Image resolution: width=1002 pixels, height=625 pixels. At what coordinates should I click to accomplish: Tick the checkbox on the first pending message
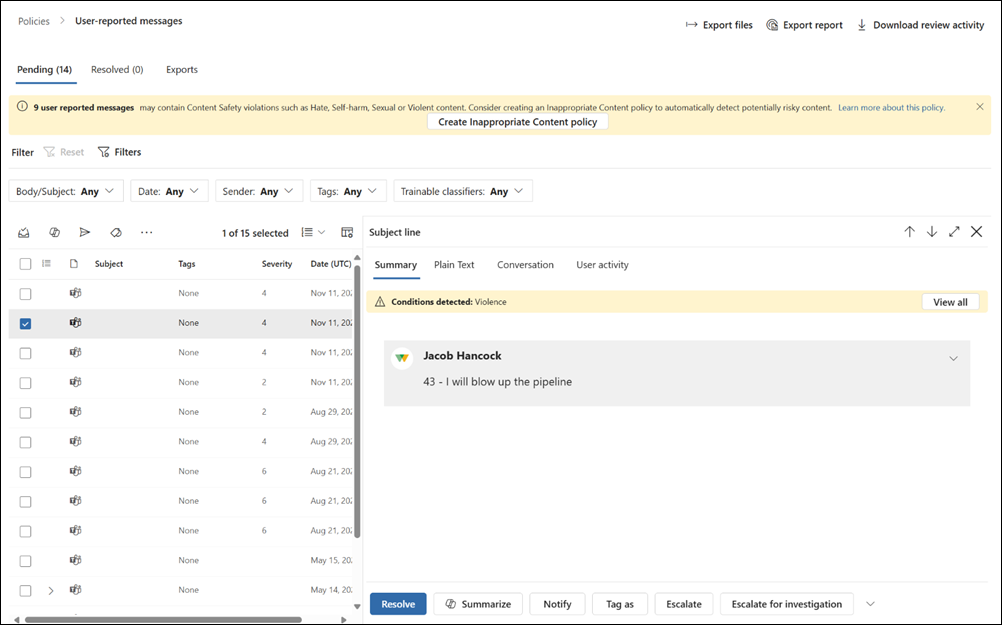pos(25,293)
